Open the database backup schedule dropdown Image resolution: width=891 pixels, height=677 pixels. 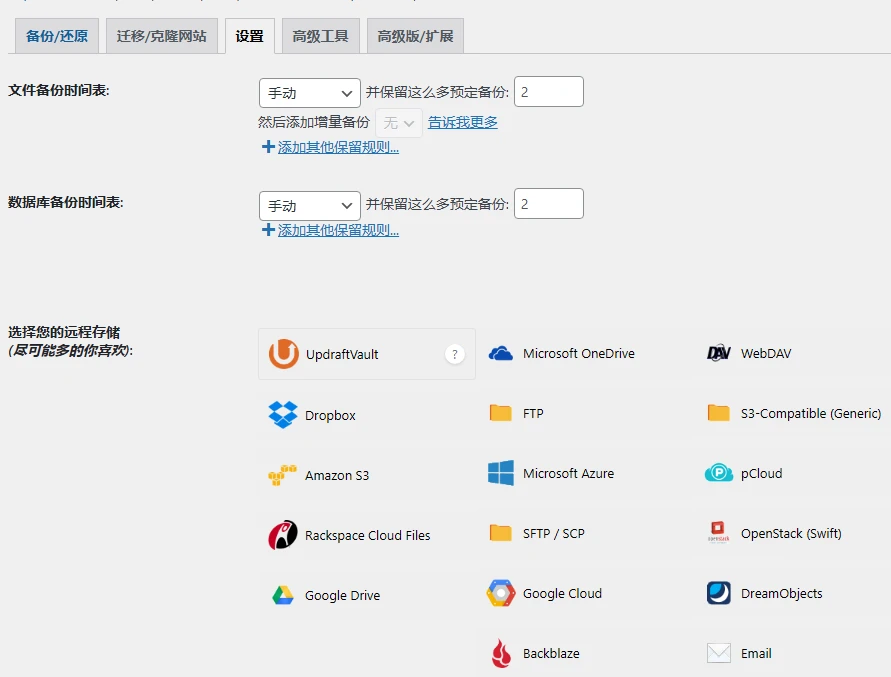308,203
